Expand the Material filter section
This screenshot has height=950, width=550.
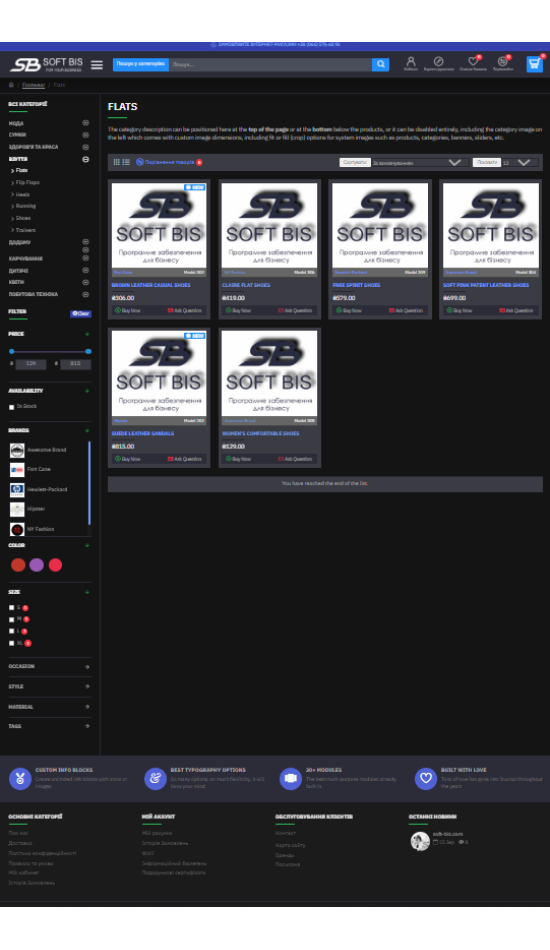(x=50, y=707)
